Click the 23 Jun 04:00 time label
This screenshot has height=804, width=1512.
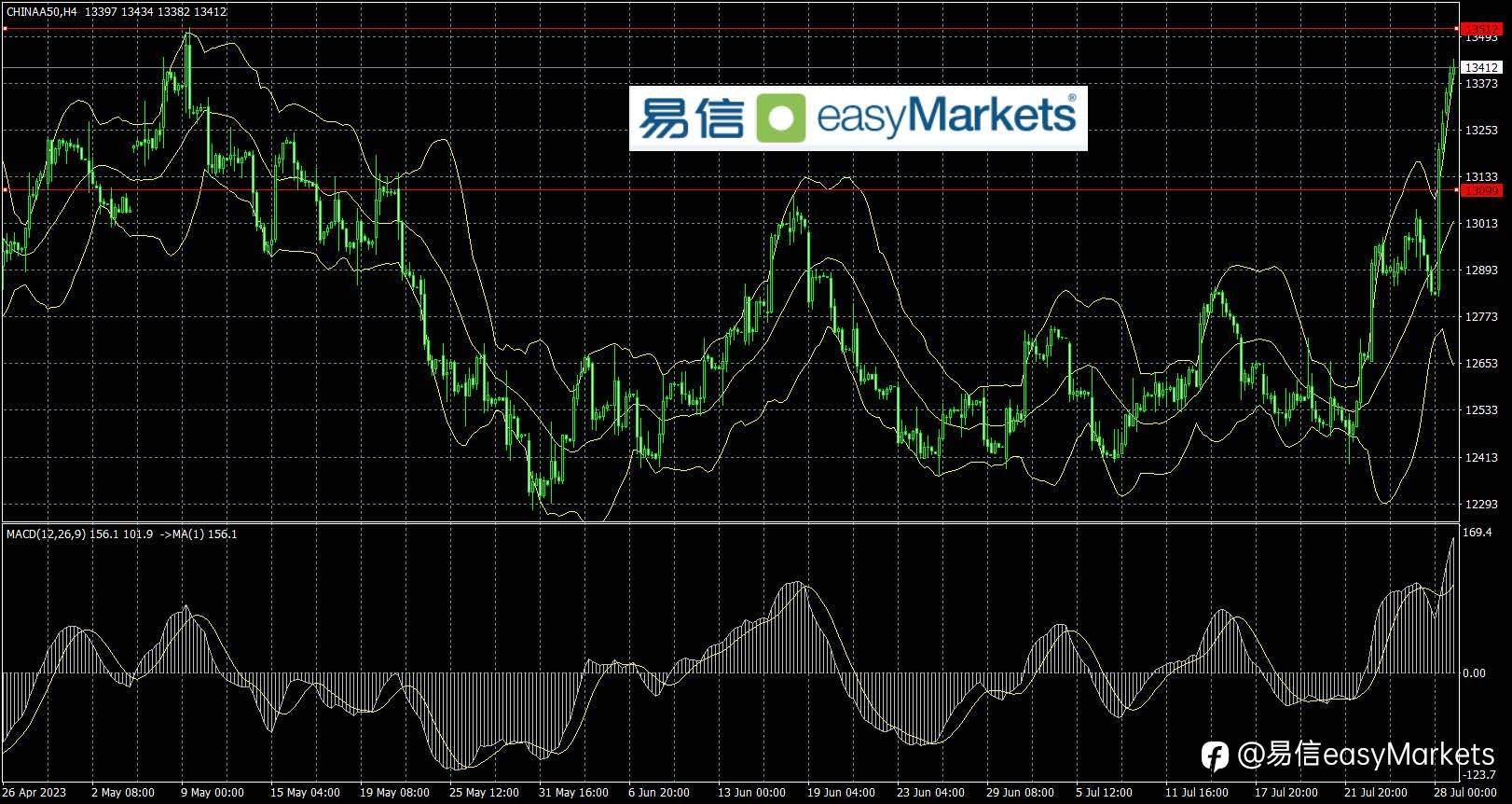click(930, 793)
